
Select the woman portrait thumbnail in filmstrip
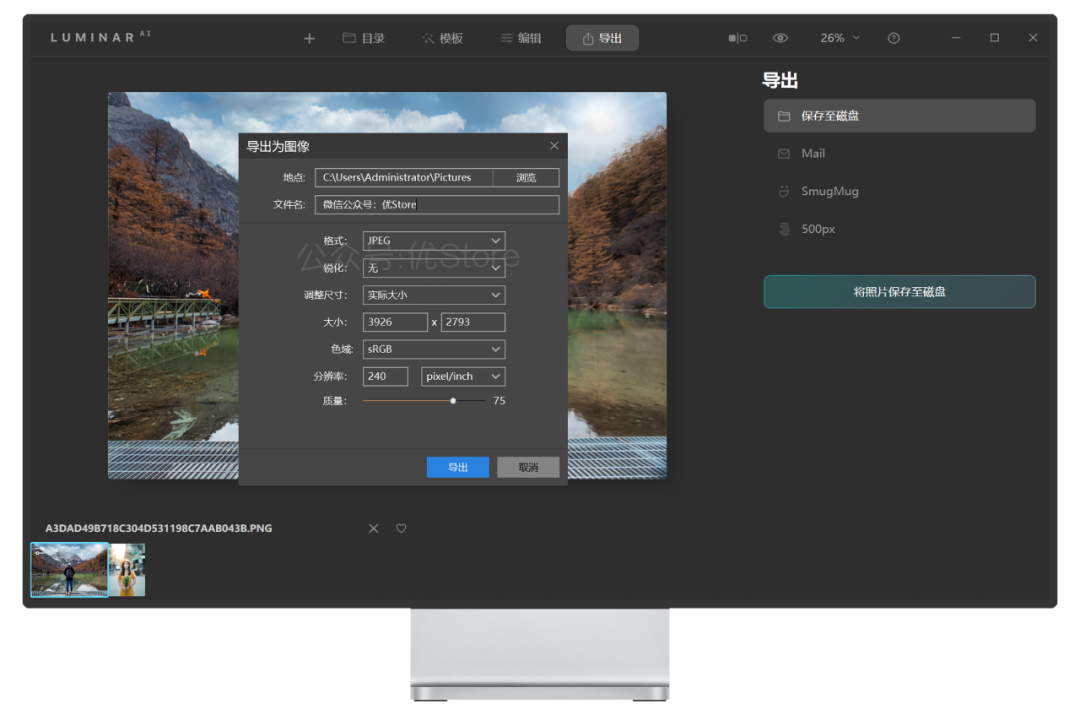point(127,570)
